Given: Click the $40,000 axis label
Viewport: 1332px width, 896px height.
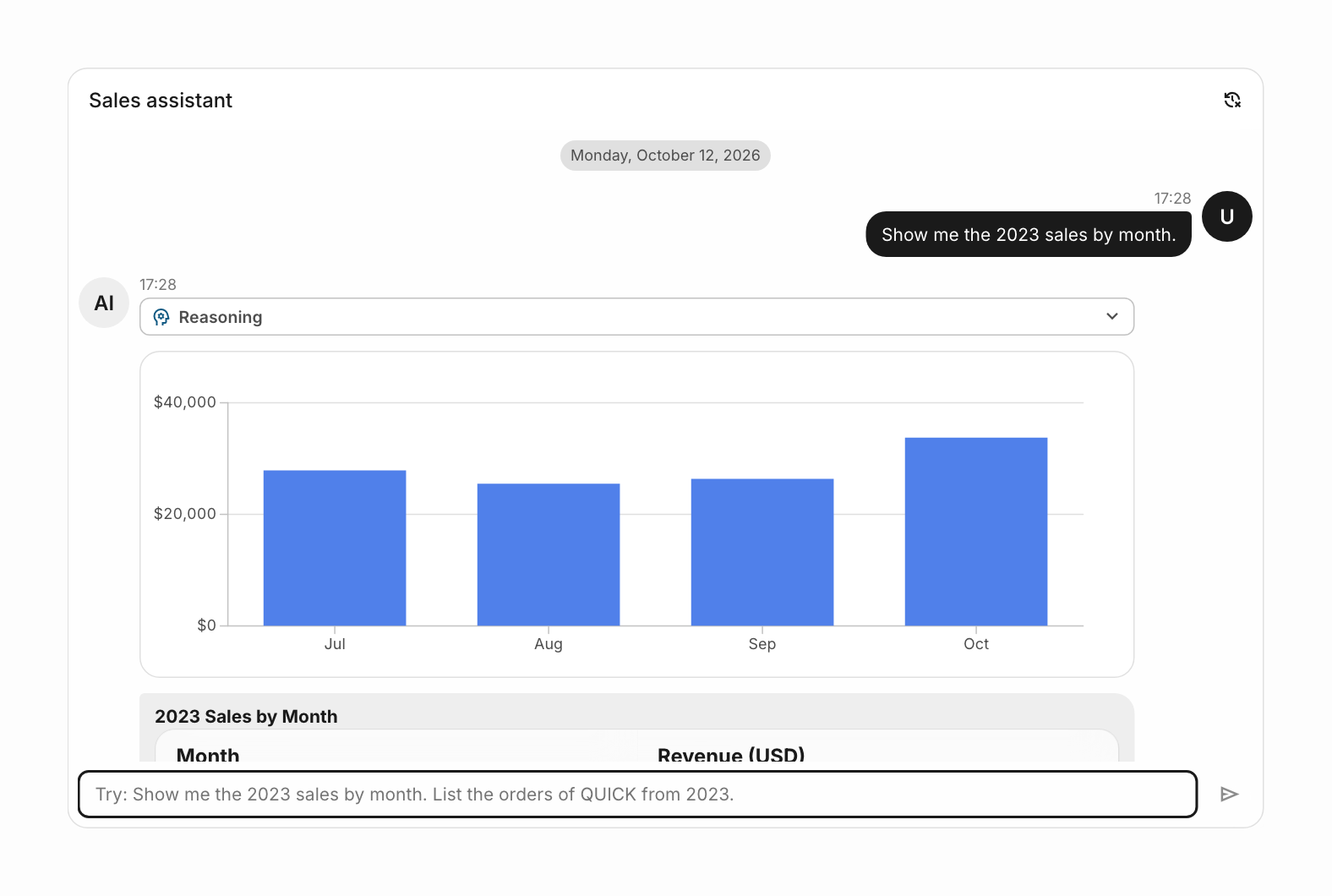Looking at the screenshot, I should coord(185,402).
